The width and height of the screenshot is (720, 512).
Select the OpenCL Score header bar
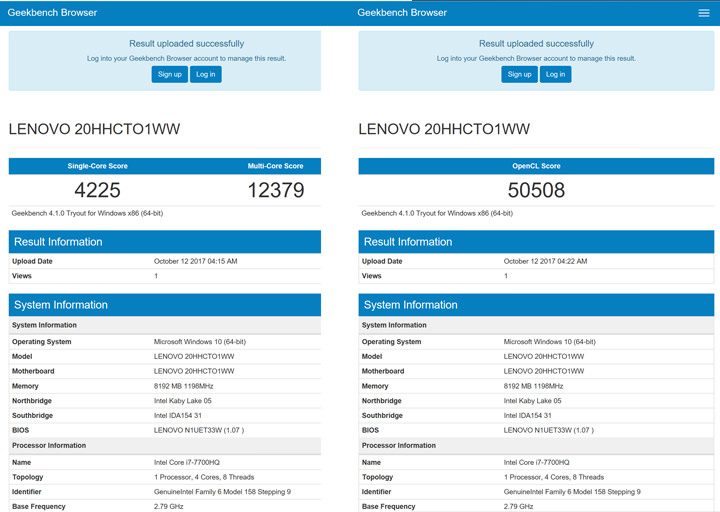coord(536,166)
